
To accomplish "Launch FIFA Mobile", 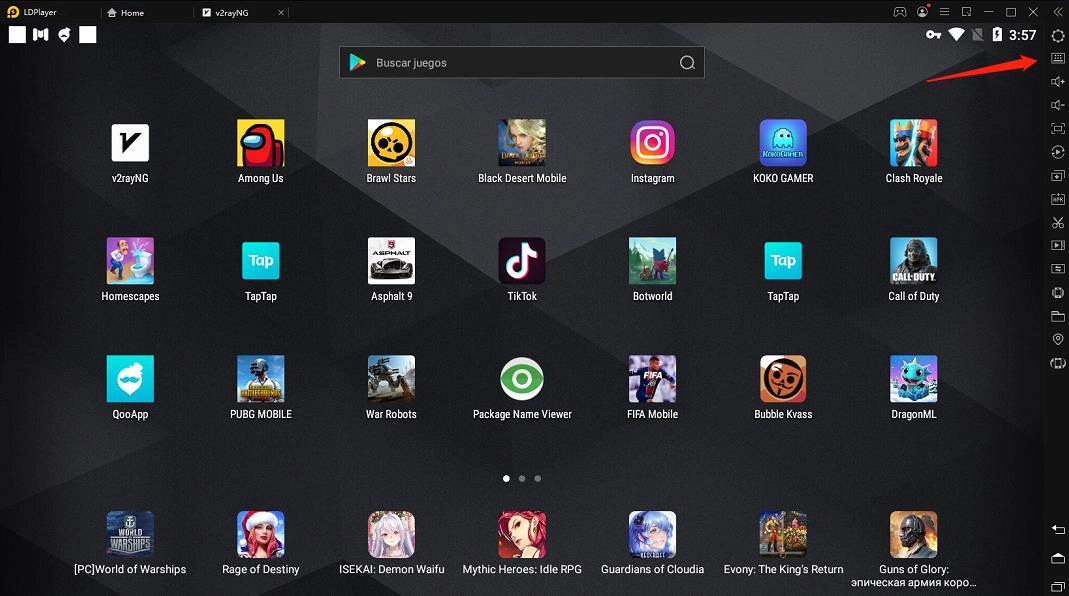I will [x=652, y=378].
